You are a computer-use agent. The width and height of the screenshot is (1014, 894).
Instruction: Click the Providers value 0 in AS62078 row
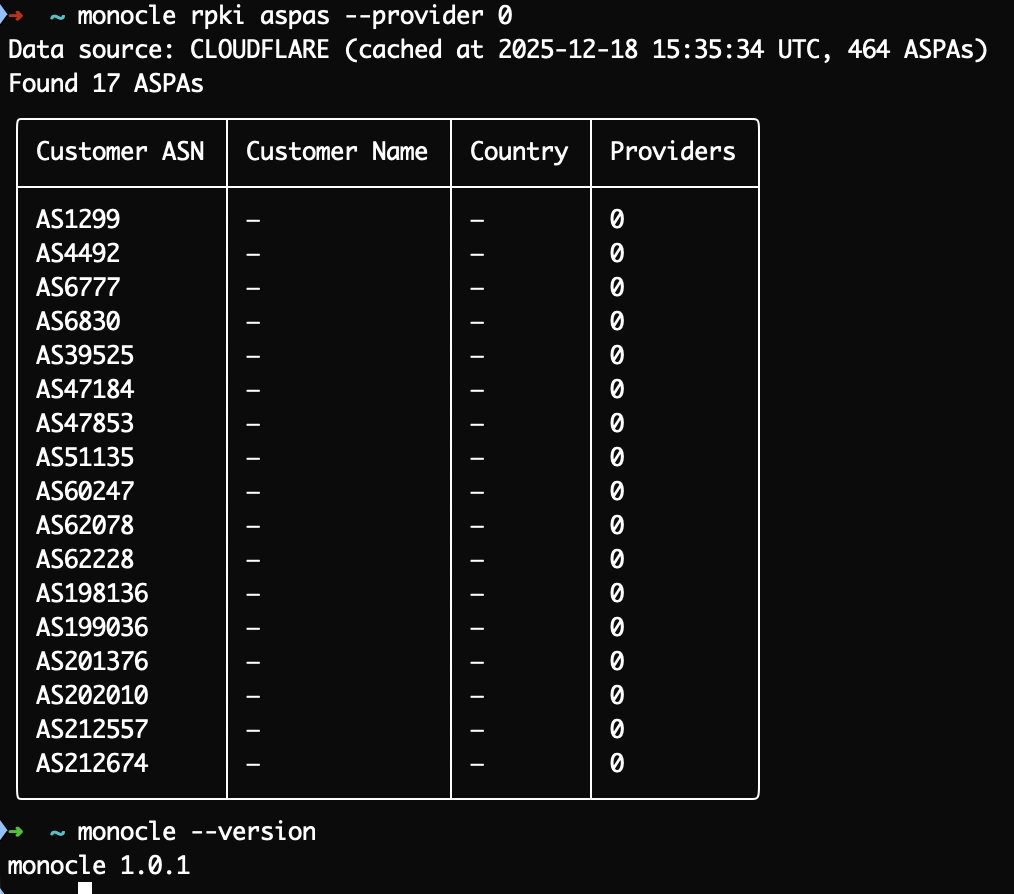pyautogui.click(x=617, y=525)
